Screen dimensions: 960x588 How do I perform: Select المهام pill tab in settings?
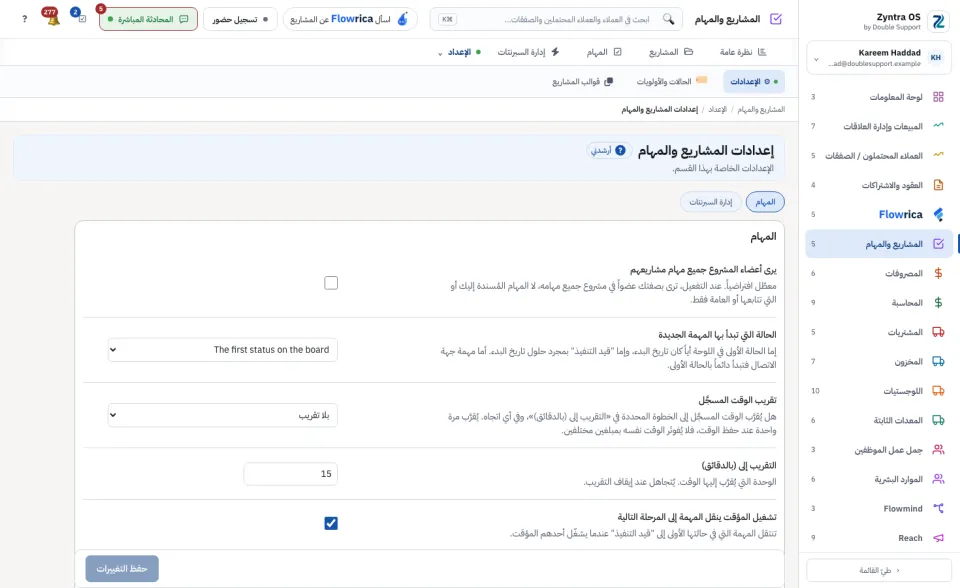coord(765,202)
